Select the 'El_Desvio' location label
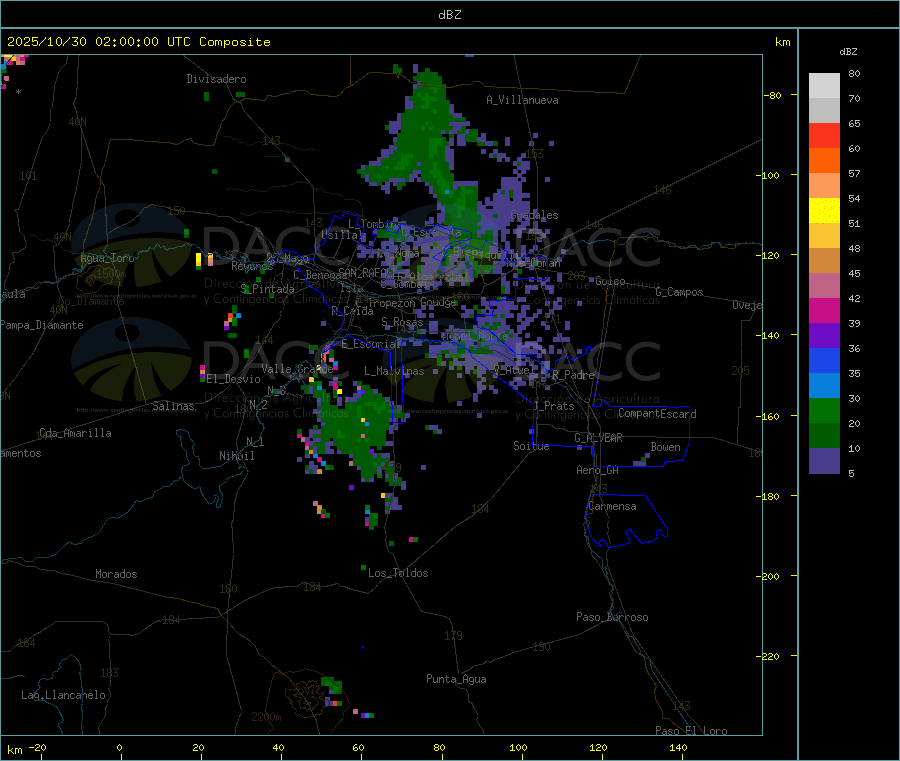 (233, 379)
